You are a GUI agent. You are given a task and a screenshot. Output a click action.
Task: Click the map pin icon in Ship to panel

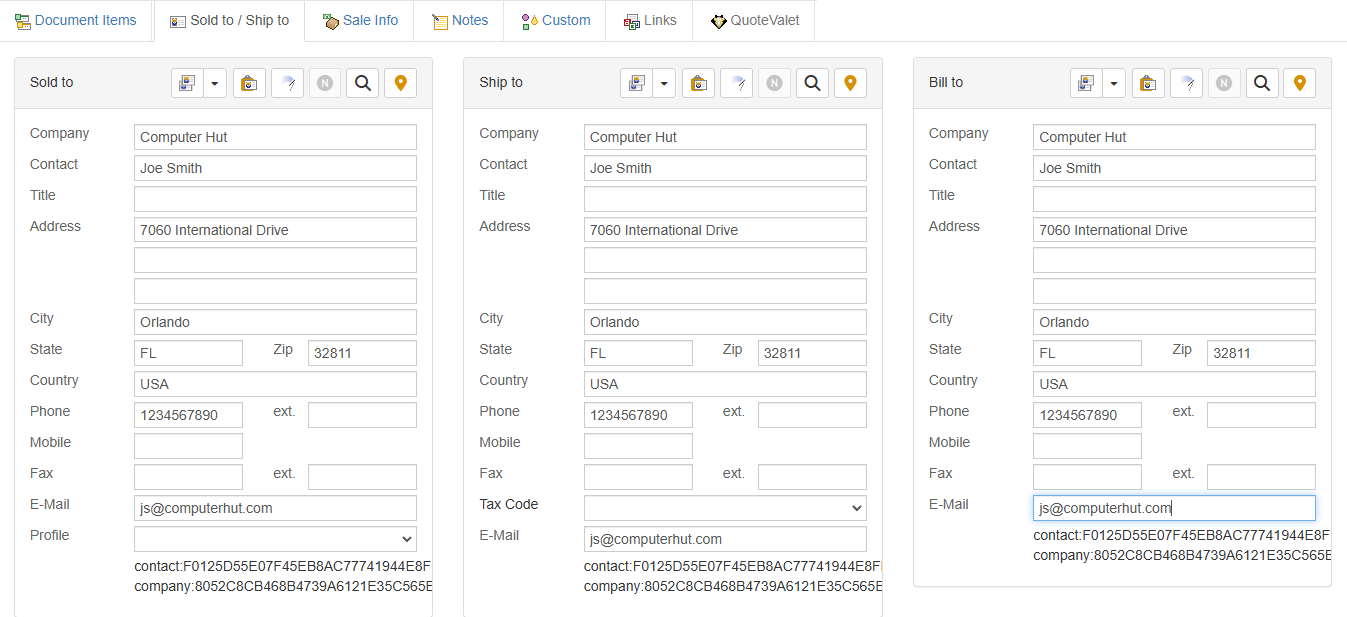(x=850, y=83)
